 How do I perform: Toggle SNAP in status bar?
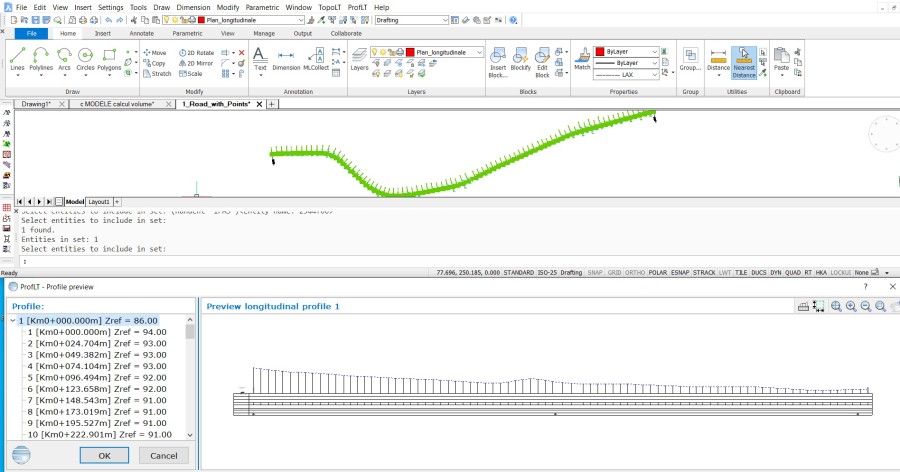coord(595,273)
